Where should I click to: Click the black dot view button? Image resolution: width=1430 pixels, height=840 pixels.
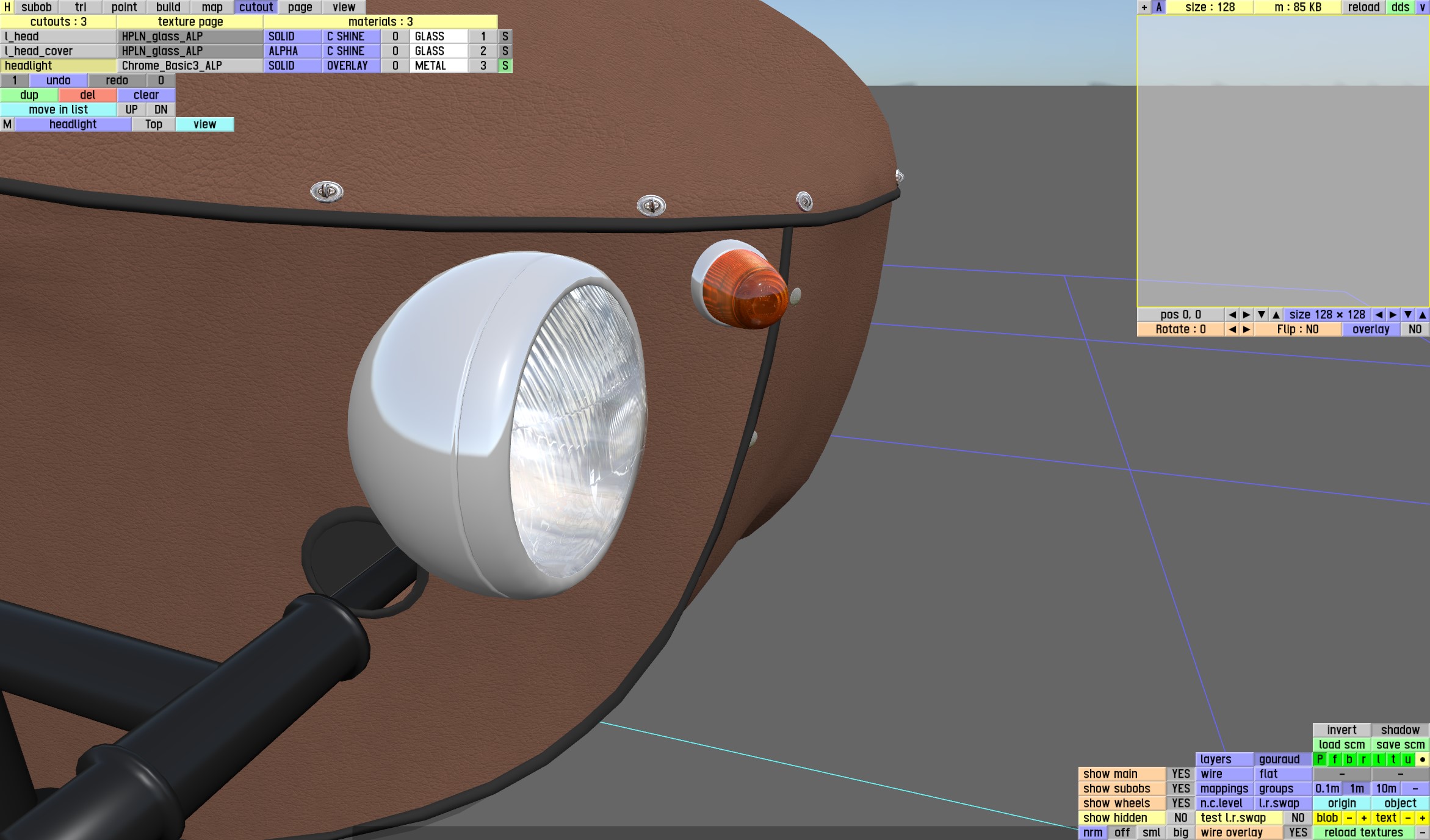pyautogui.click(x=1422, y=759)
